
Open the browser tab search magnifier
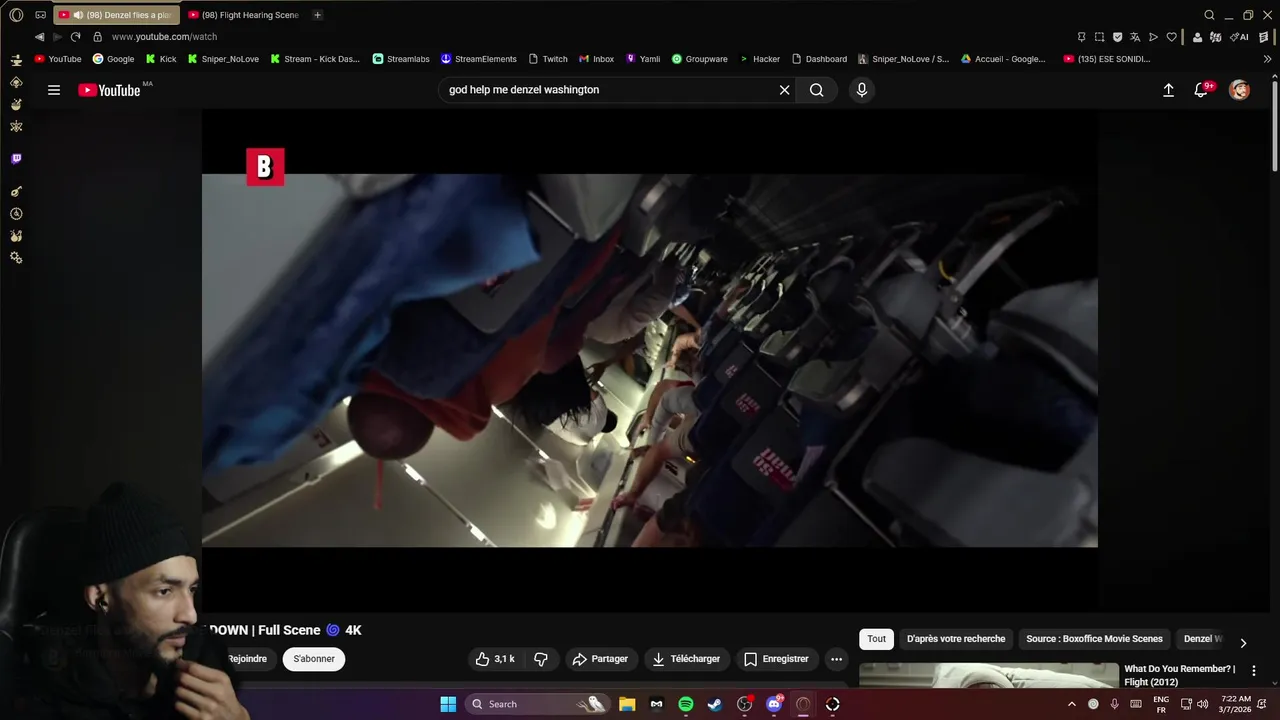coord(1209,15)
